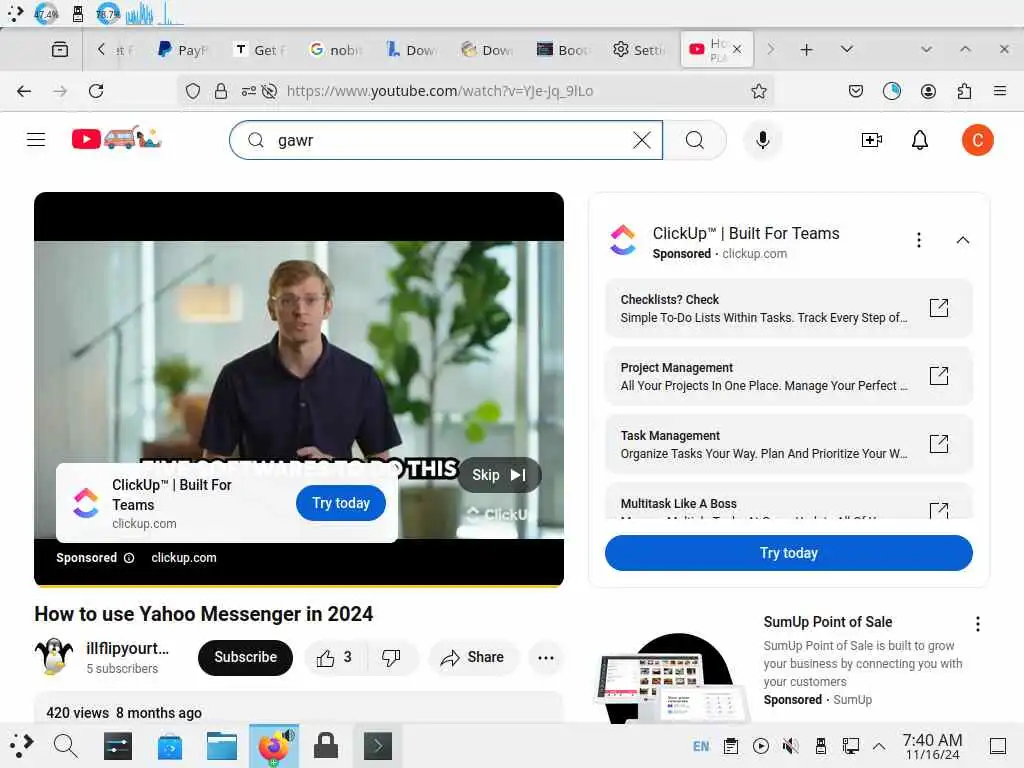Subscribe to illflipyourt channel
This screenshot has height=768, width=1024.
pos(245,658)
